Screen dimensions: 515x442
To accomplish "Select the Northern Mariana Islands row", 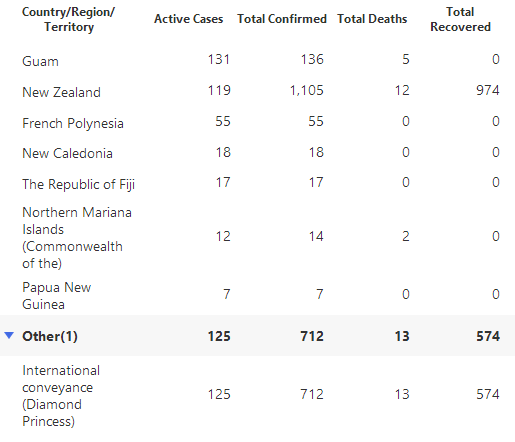I will (x=257, y=237).
